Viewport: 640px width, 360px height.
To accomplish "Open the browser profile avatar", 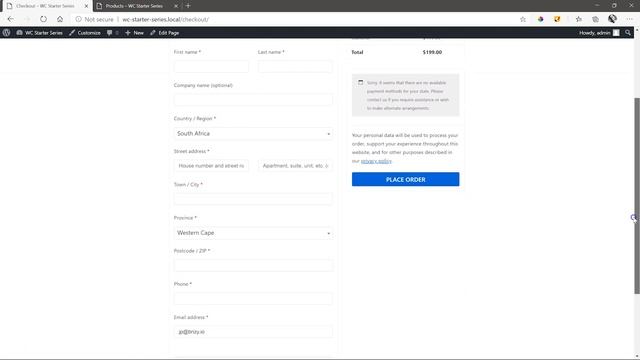I will (612, 19).
